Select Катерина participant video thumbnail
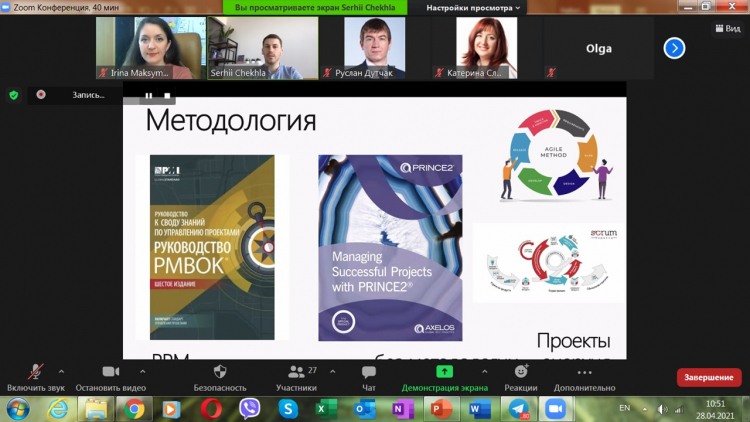The height and width of the screenshot is (422, 750). [487, 48]
